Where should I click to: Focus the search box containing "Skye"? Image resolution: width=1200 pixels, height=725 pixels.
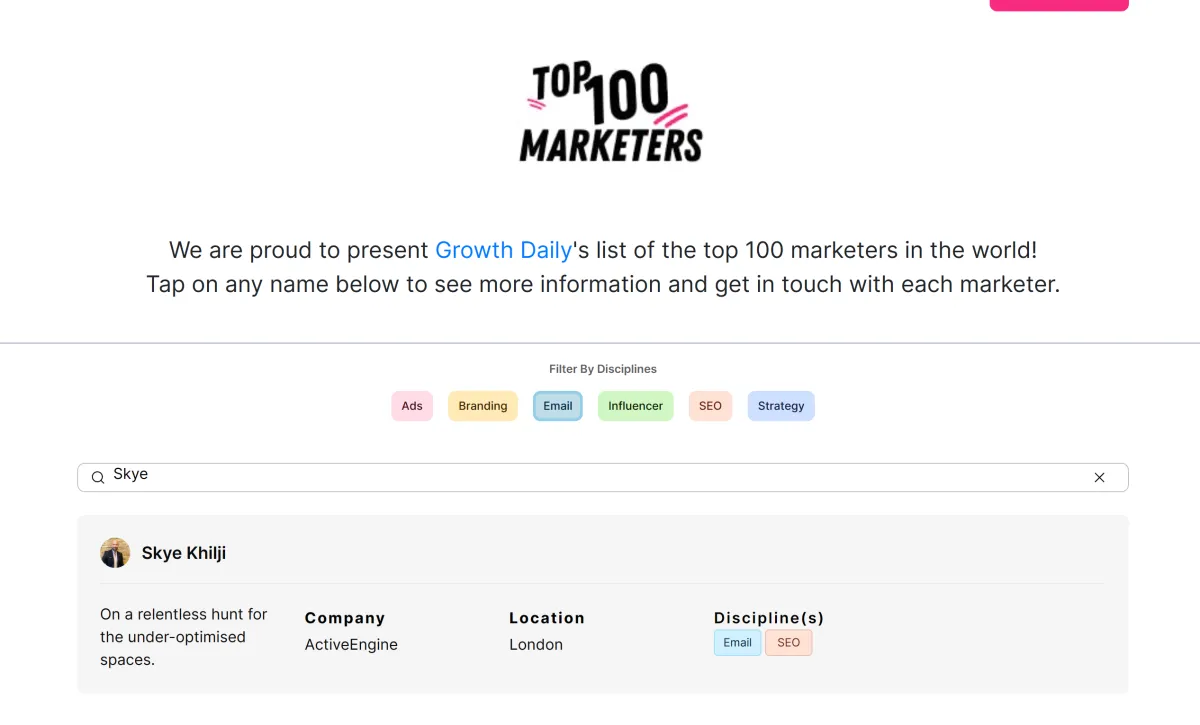click(600, 477)
